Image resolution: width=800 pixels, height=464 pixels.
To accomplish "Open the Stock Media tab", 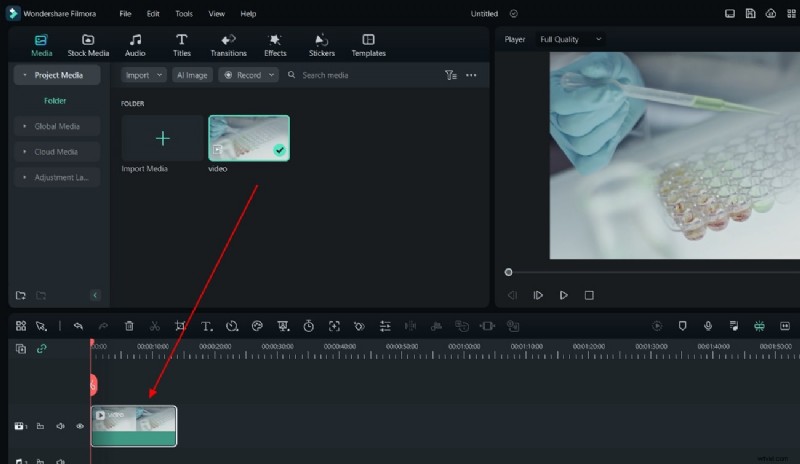I will coord(88,45).
